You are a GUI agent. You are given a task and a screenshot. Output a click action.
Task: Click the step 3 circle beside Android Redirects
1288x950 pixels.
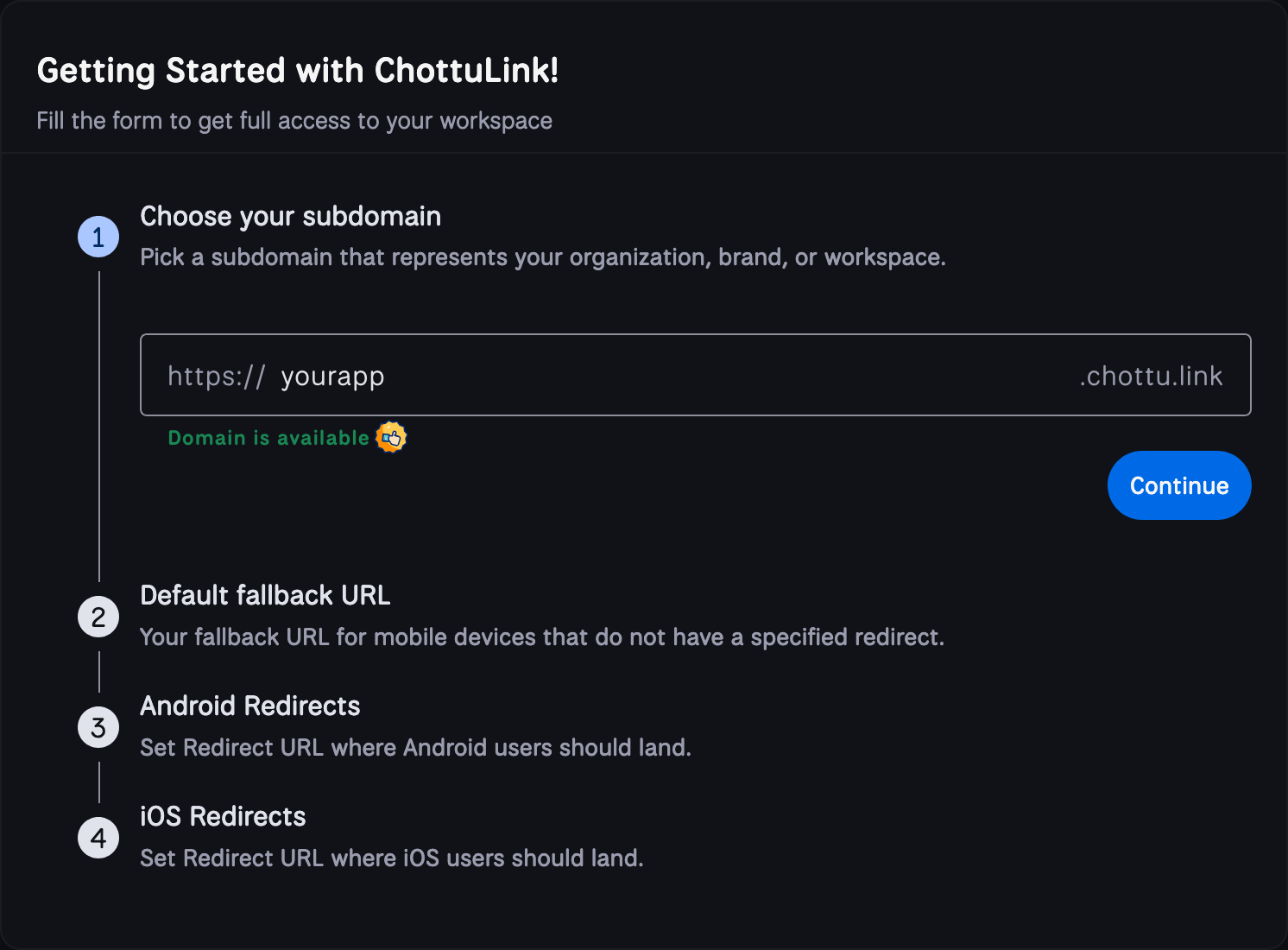[x=98, y=727]
